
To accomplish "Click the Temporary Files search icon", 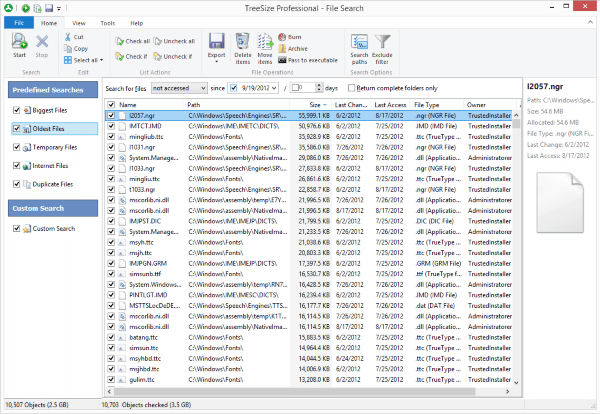I will tap(27, 147).
